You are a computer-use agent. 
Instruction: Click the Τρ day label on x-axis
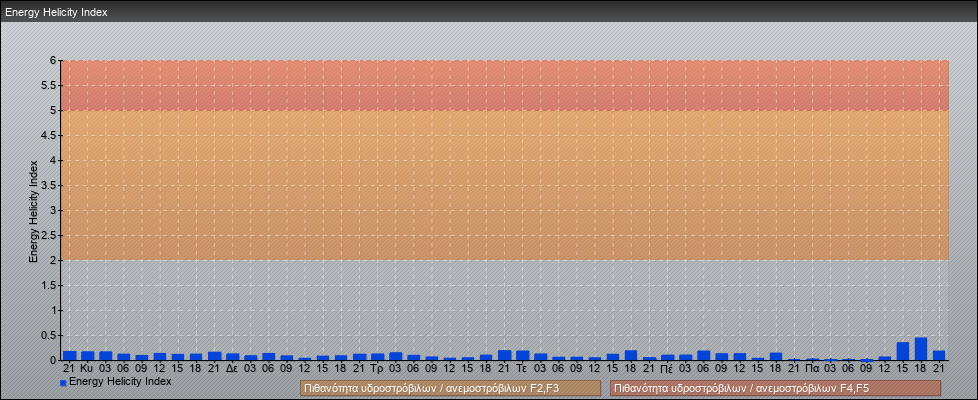[x=377, y=369]
